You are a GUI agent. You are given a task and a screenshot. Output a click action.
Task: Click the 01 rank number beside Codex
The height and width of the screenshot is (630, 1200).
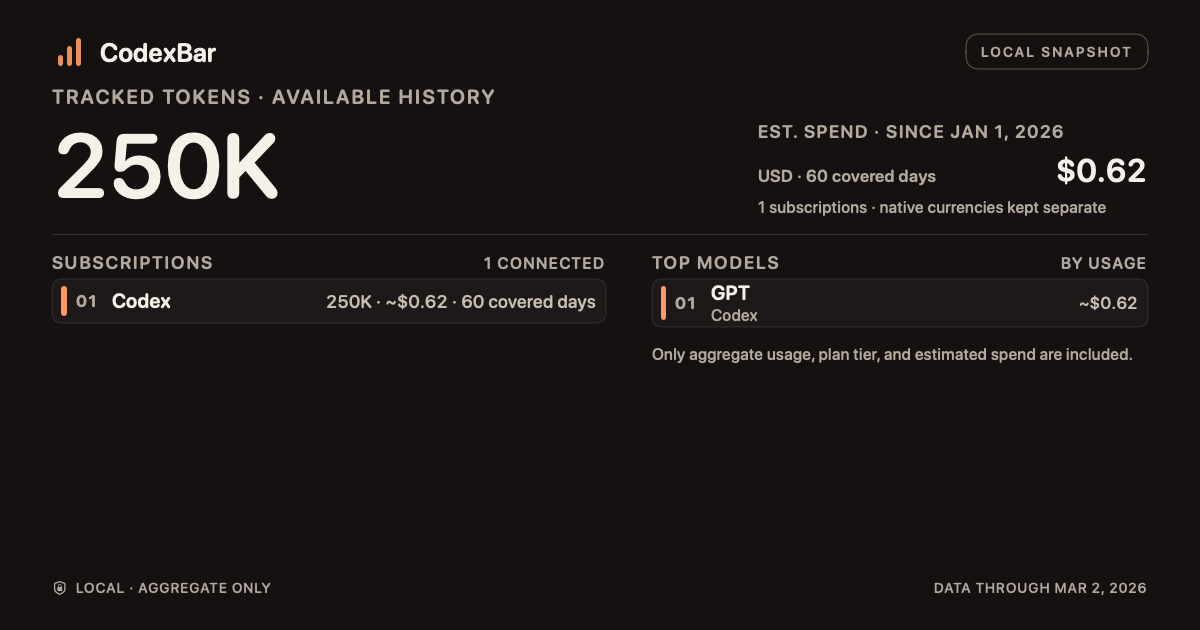(87, 301)
